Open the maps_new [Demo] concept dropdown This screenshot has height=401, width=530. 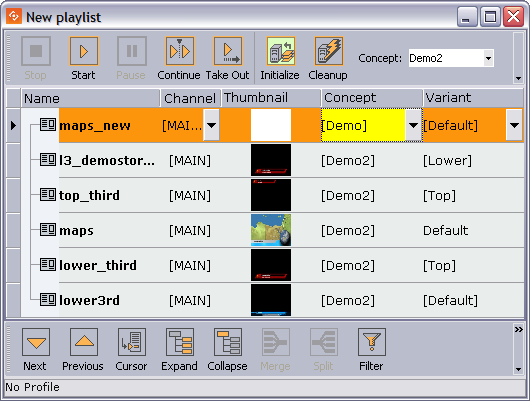click(413, 125)
